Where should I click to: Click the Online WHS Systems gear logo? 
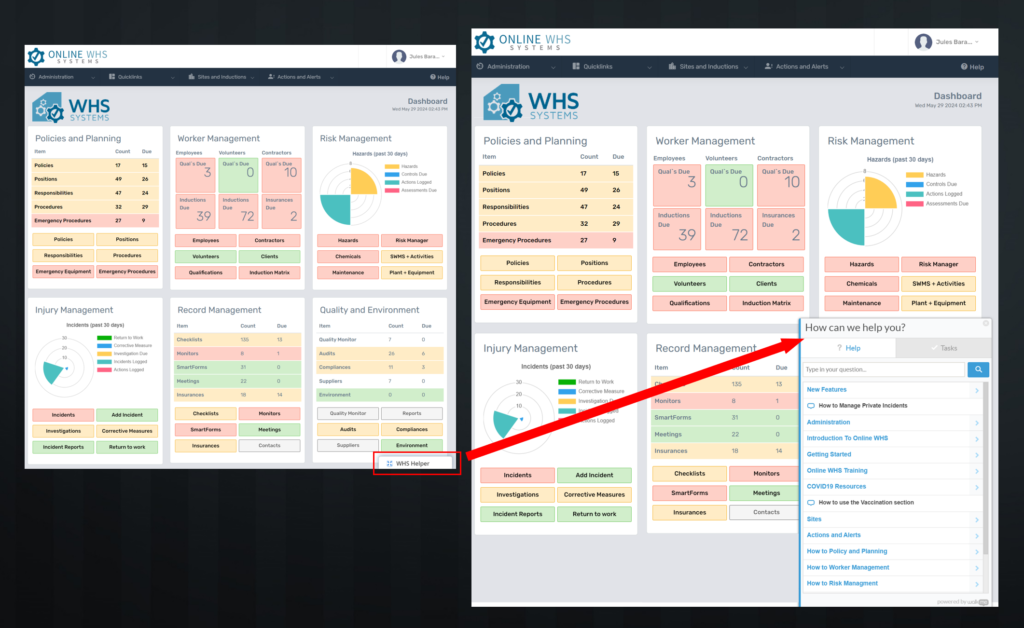[x=485, y=41]
